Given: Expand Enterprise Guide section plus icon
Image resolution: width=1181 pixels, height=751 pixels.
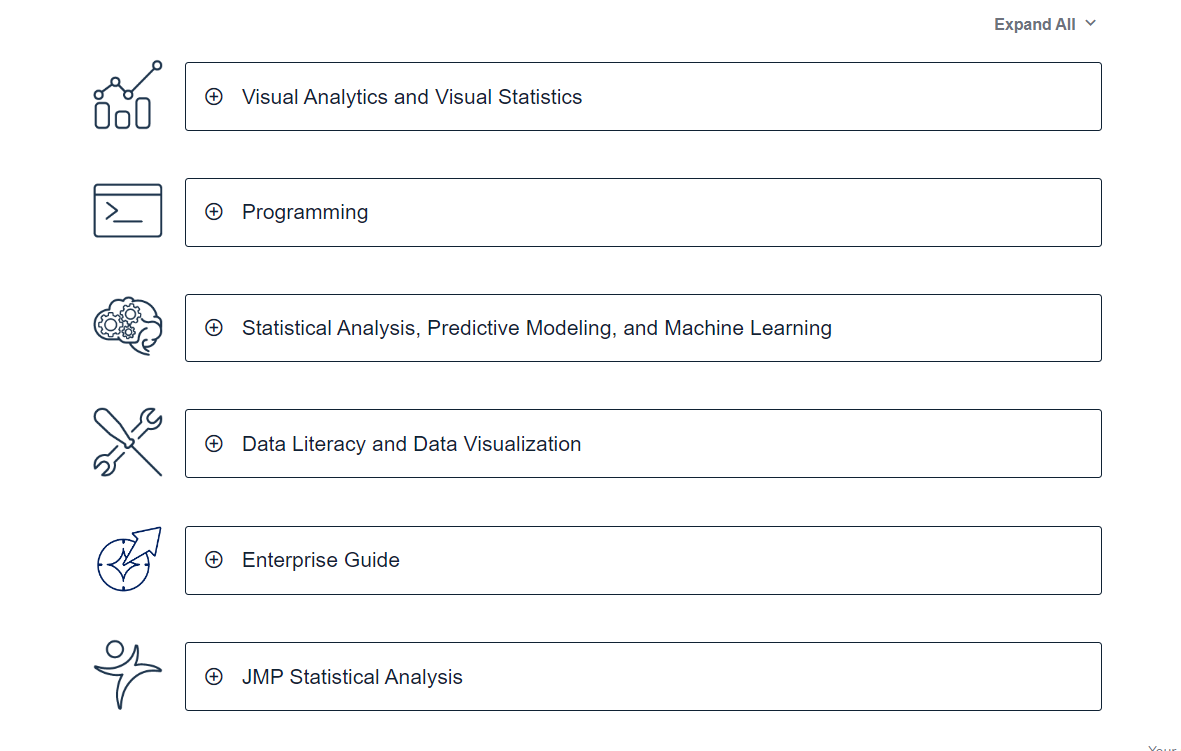Looking at the screenshot, I should pyautogui.click(x=214, y=560).
